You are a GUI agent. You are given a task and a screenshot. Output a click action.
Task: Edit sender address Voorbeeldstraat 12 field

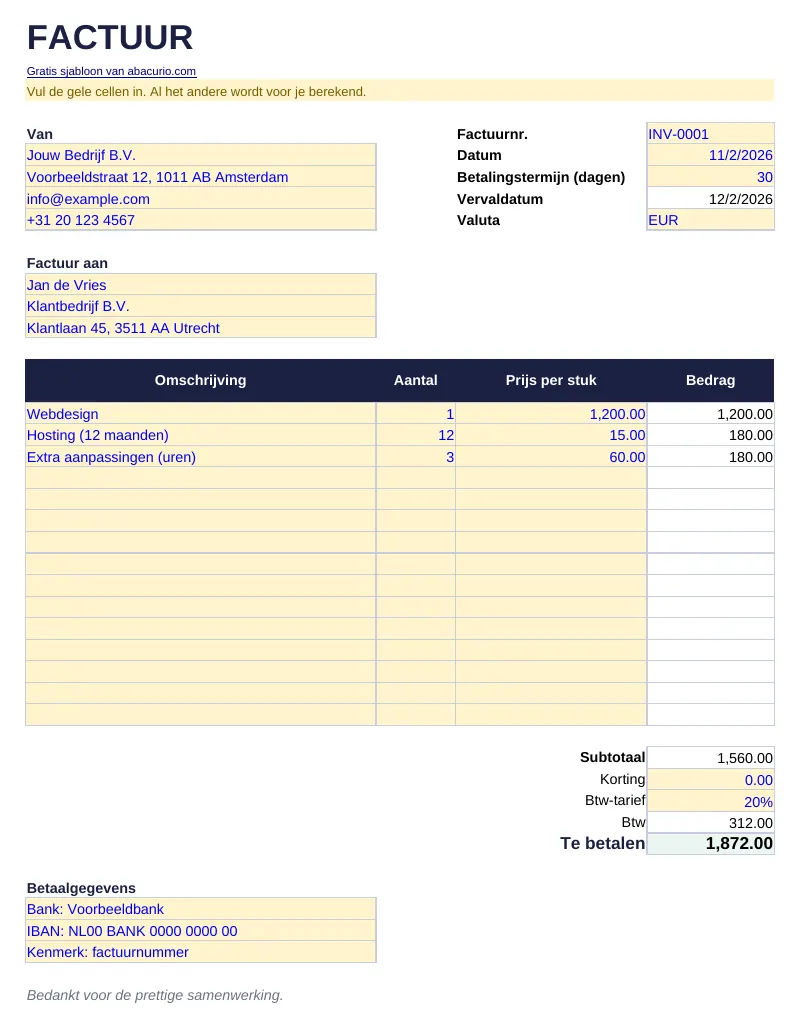(x=200, y=177)
